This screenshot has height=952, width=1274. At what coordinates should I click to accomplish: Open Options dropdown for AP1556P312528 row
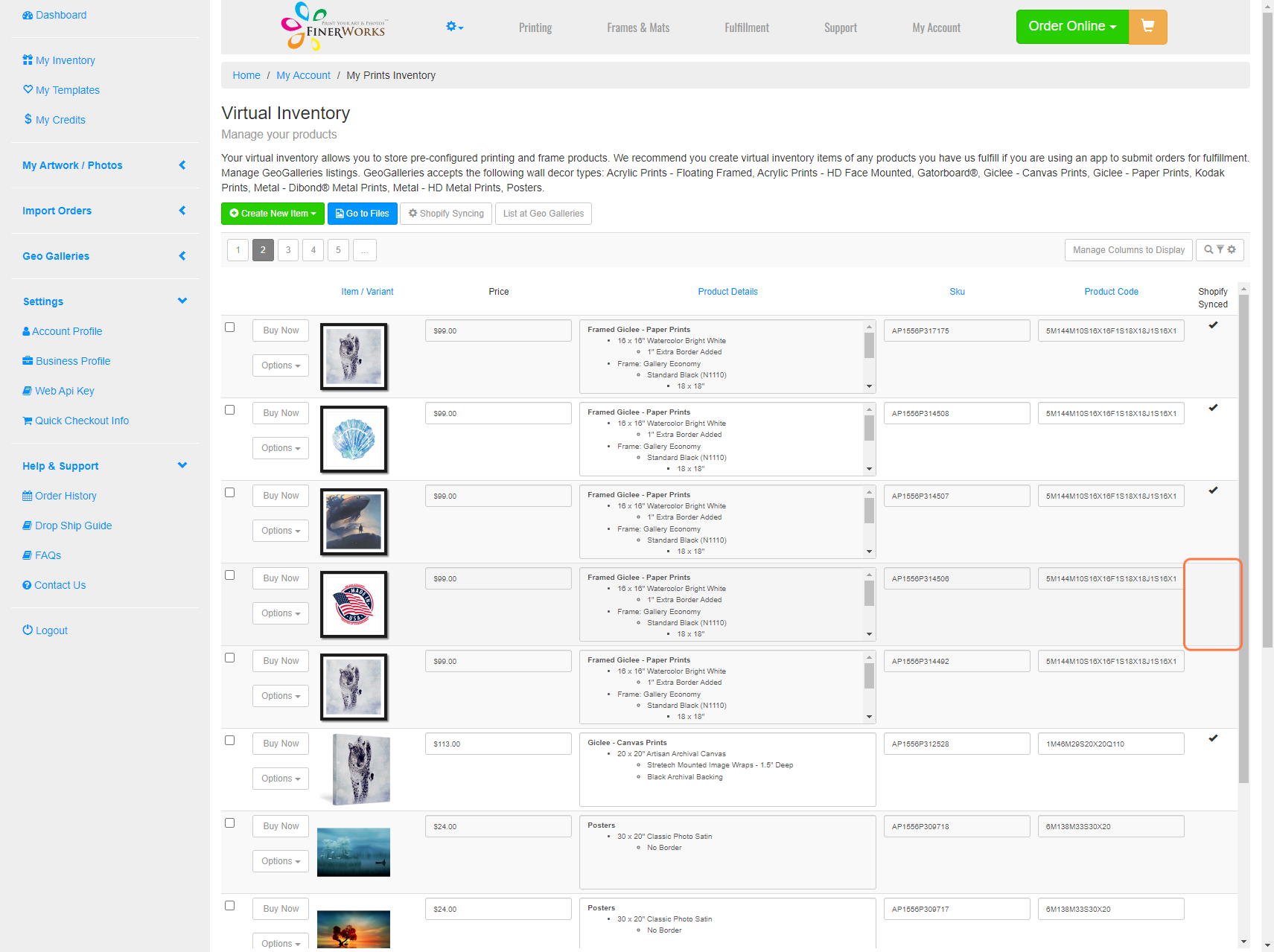tap(281, 779)
